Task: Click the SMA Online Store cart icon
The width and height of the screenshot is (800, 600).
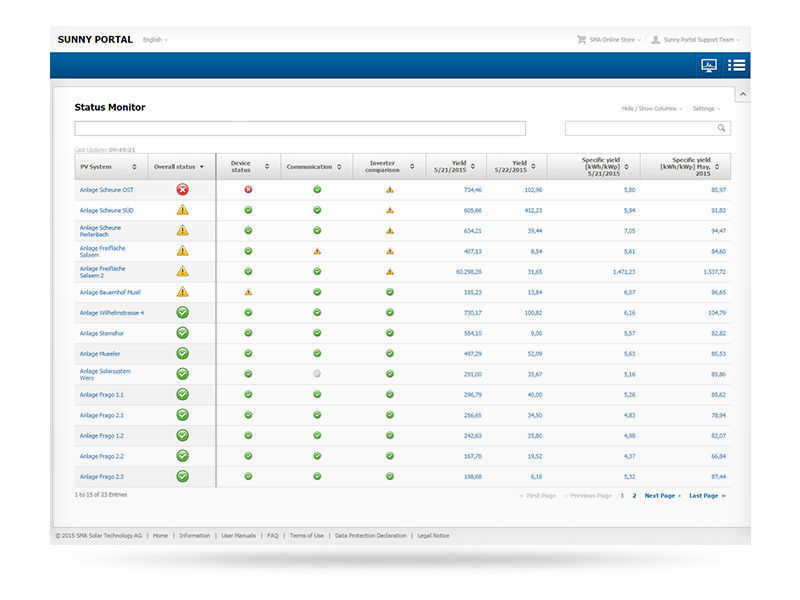Action: click(x=581, y=40)
